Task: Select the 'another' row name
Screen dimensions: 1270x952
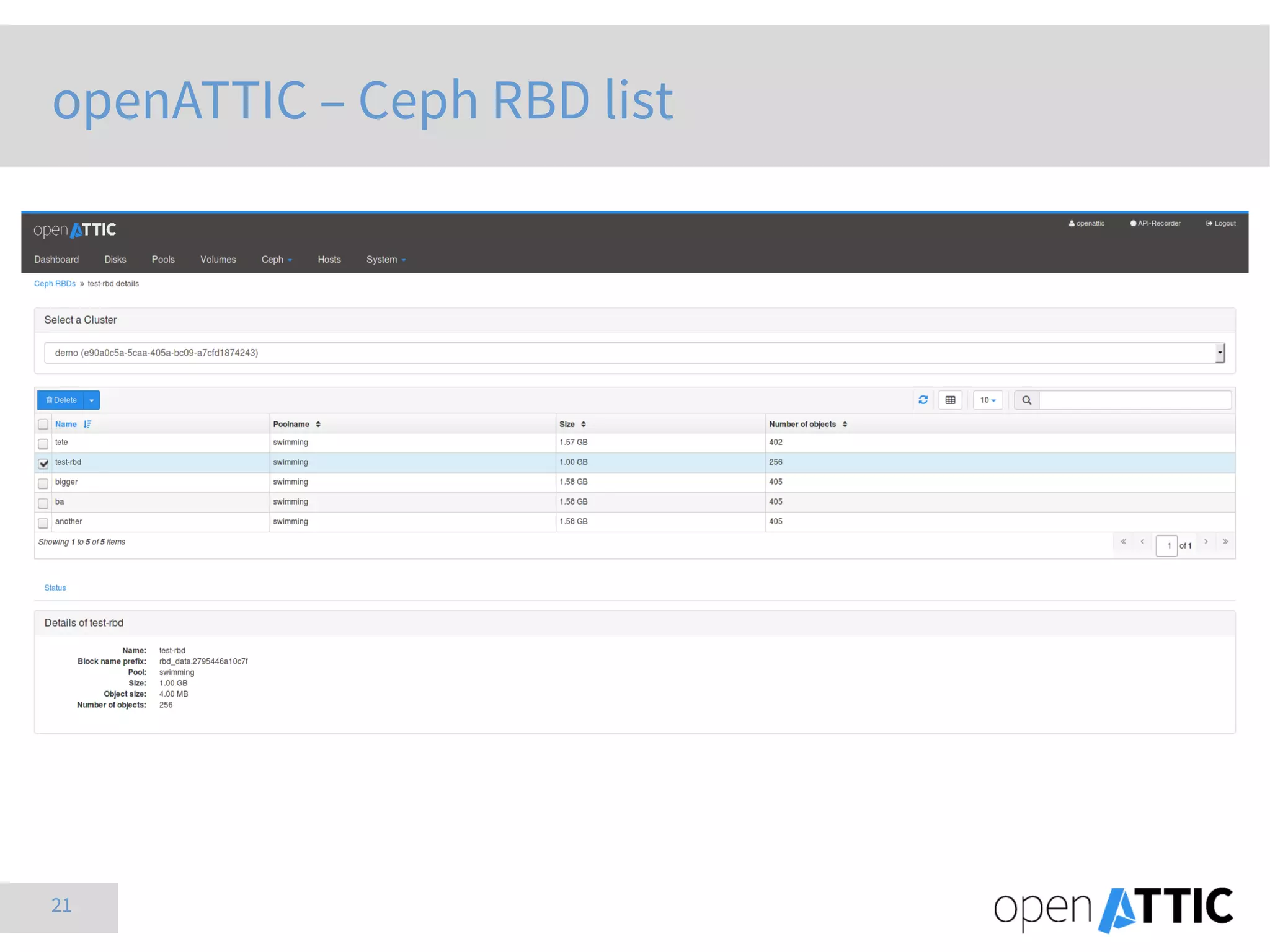Action: (x=68, y=521)
